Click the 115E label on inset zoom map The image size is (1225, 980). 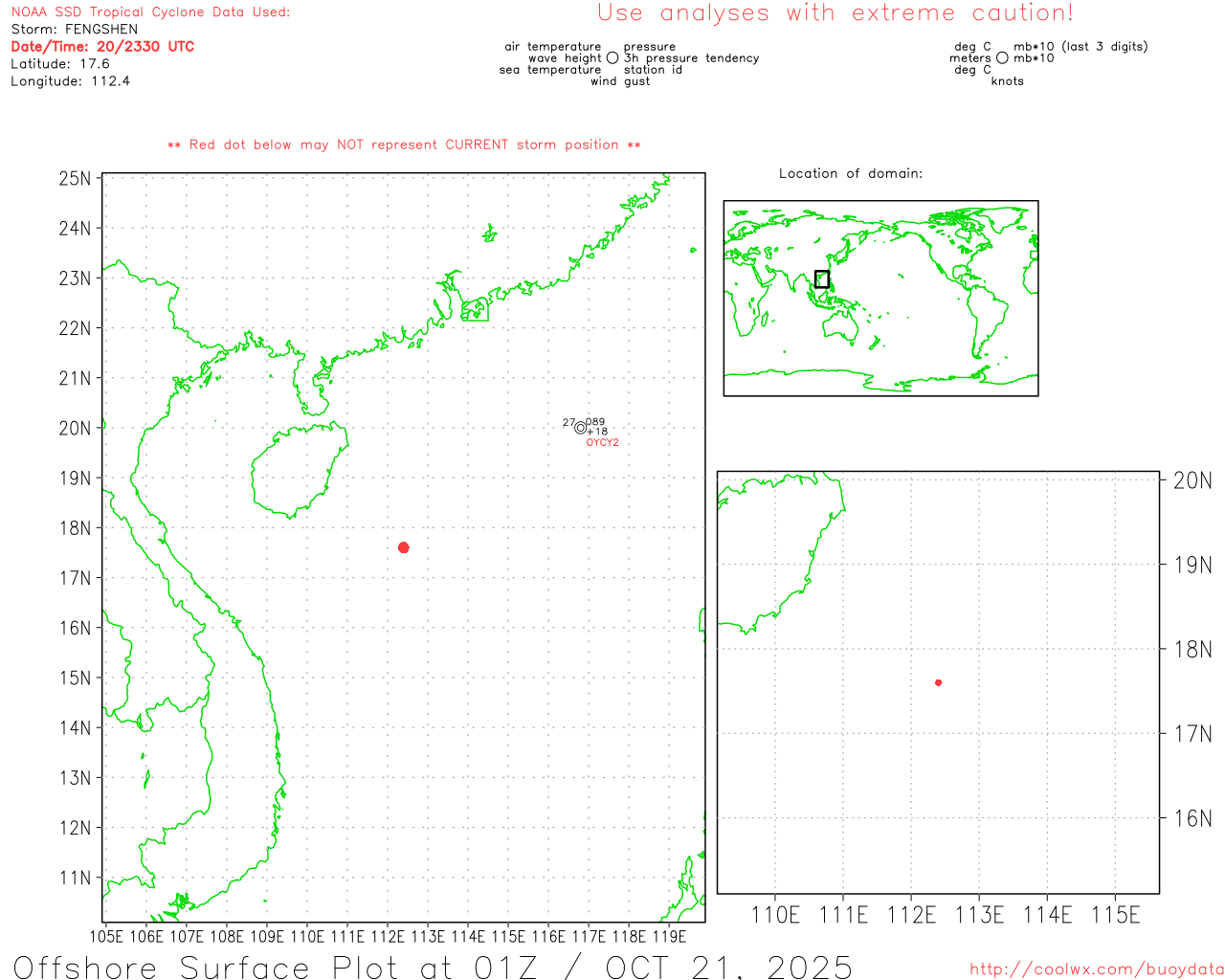point(1116,916)
